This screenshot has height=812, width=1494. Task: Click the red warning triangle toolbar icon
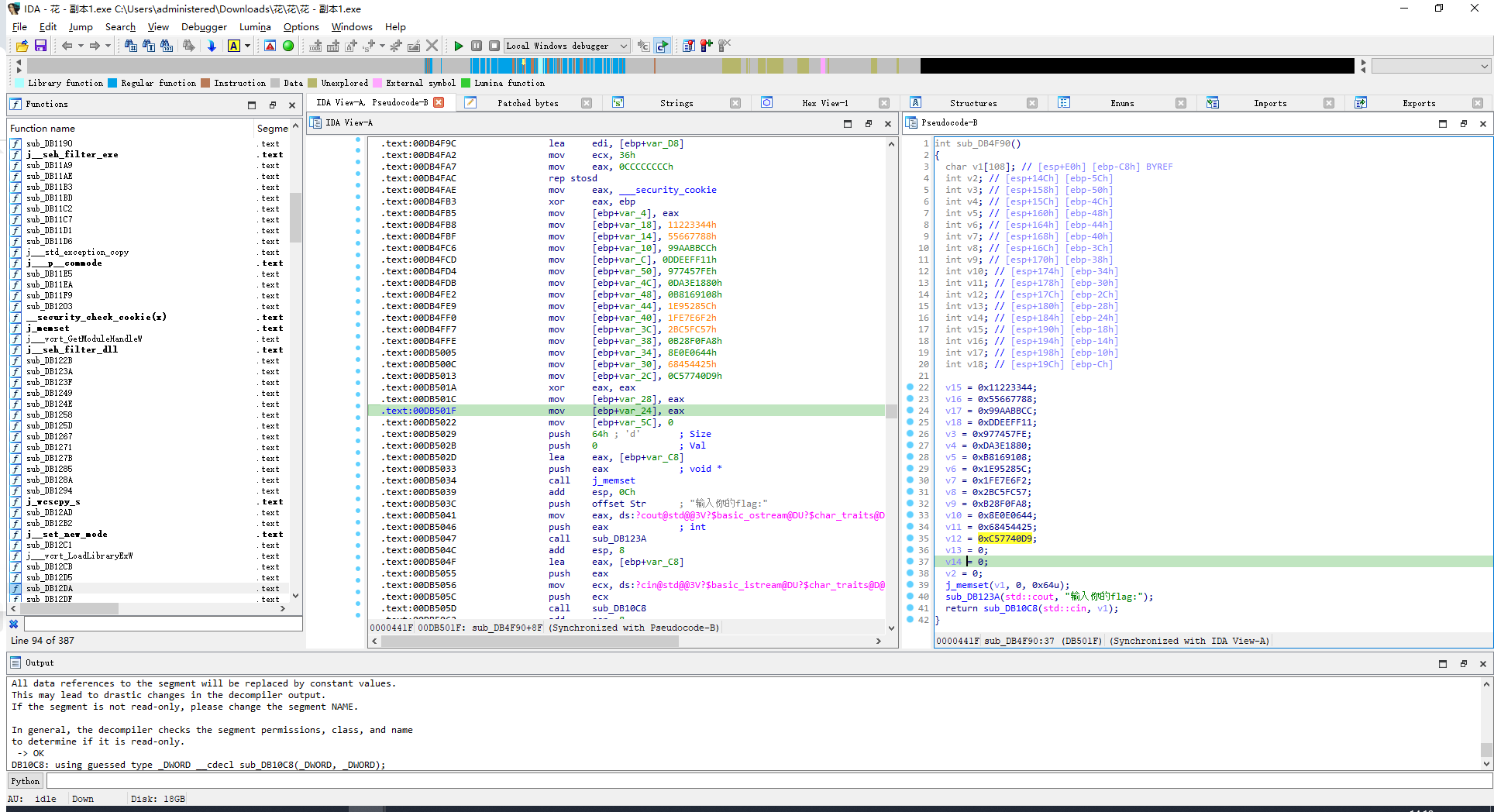click(x=270, y=46)
